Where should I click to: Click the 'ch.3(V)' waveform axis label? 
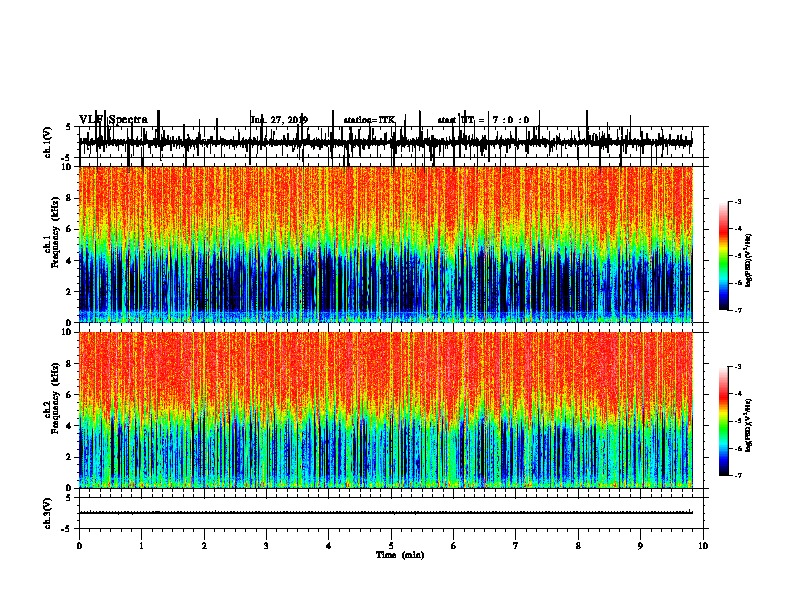(x=47, y=513)
